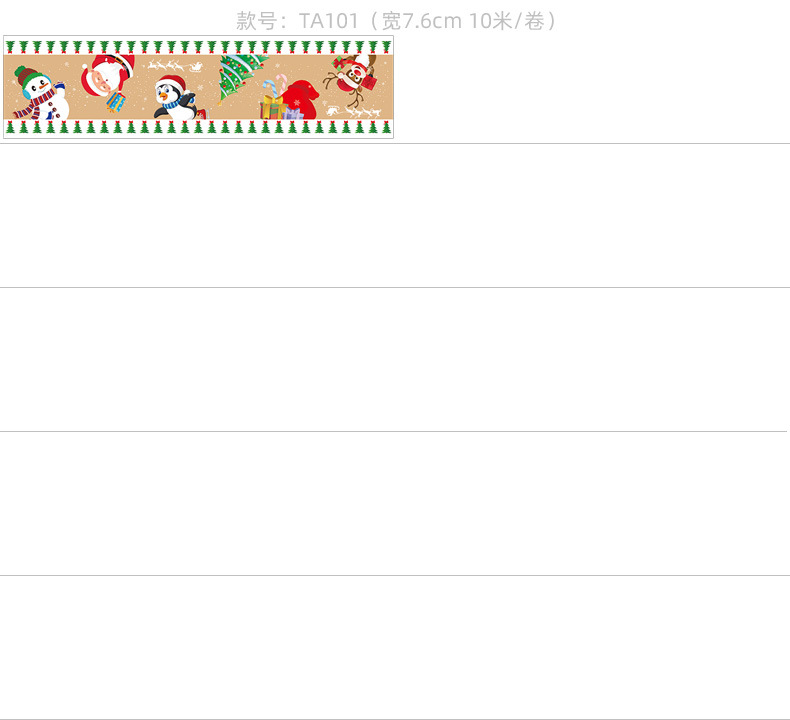790x720 pixels.
Task: Click the white reindeer silhouettes at bottom right
Action: [x=354, y=111]
